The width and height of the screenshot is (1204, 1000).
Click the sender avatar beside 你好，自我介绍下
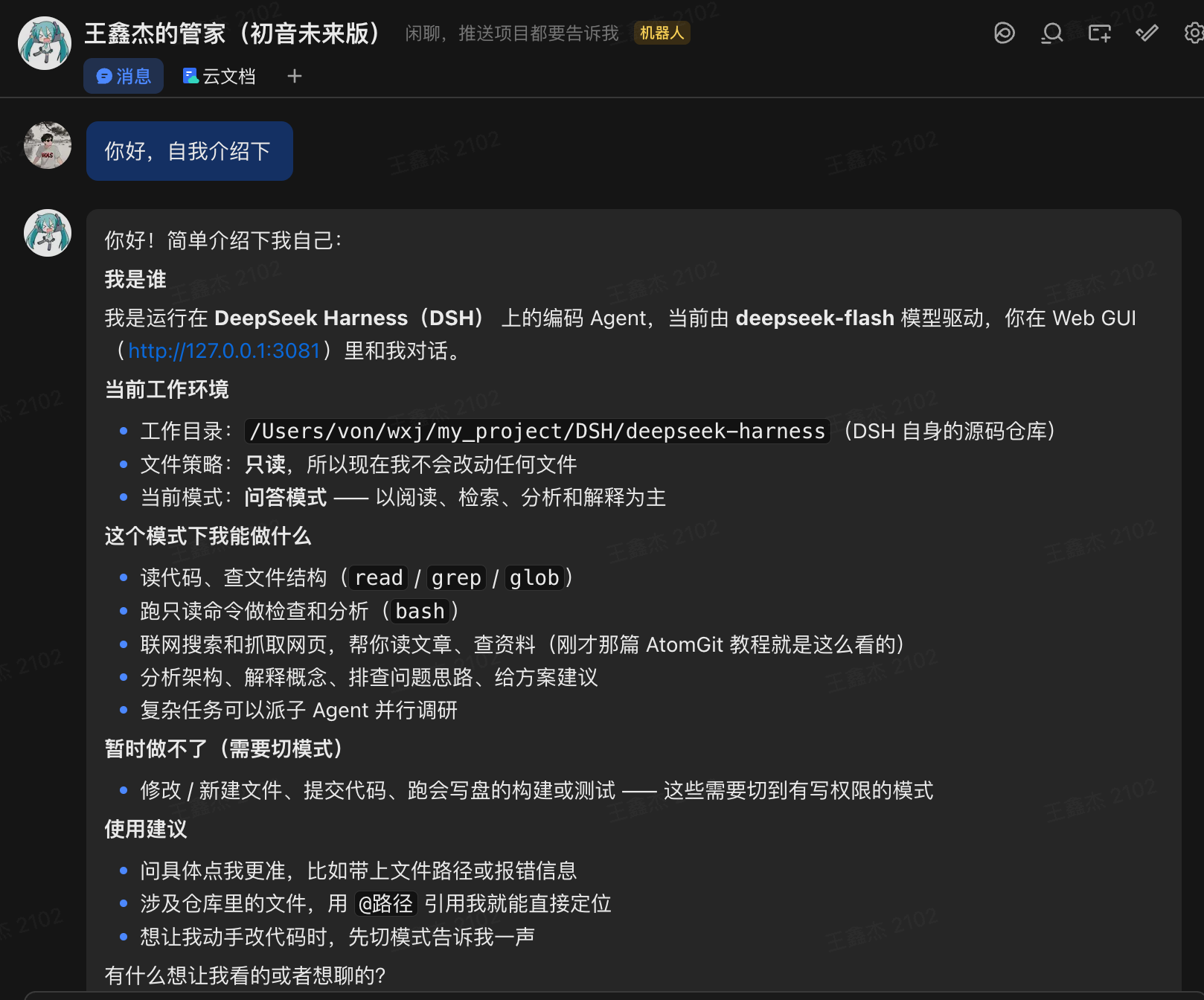(48, 145)
